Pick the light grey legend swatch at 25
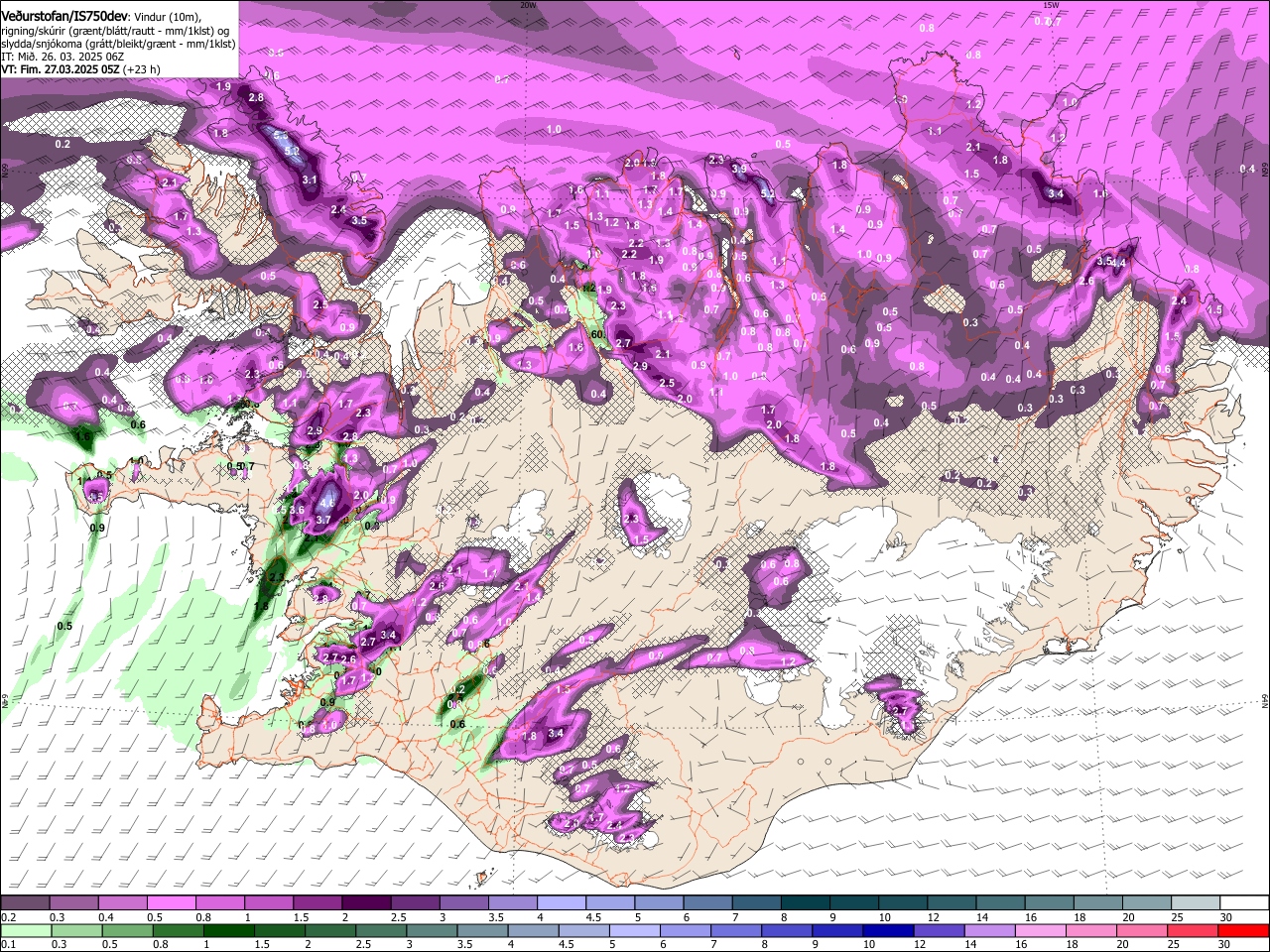 click(x=1195, y=902)
